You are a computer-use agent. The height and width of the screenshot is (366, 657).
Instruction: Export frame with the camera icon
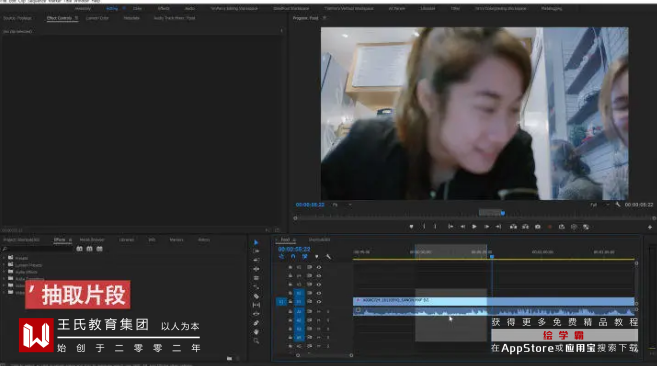pos(538,227)
